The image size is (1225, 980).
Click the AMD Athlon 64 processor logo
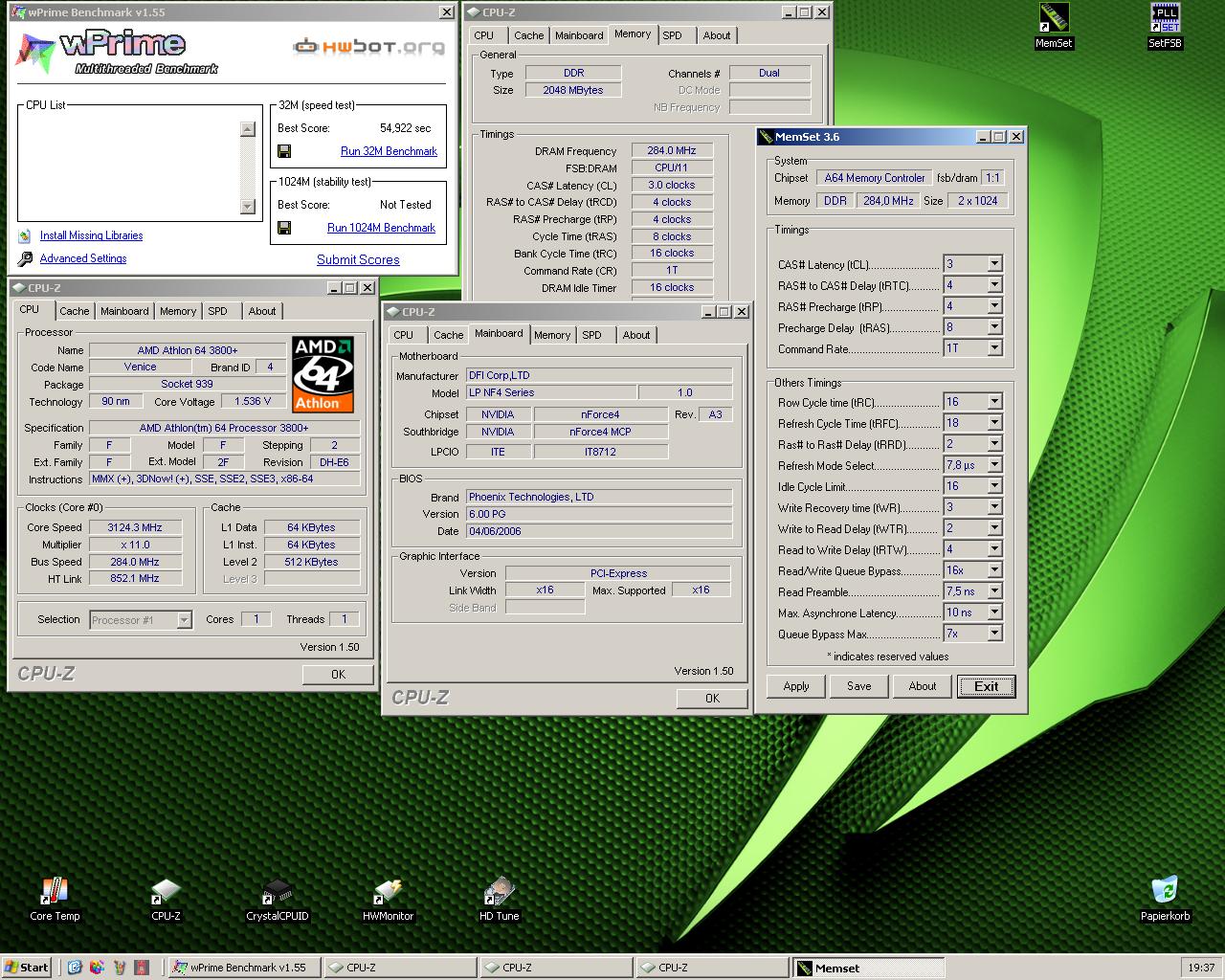point(323,373)
